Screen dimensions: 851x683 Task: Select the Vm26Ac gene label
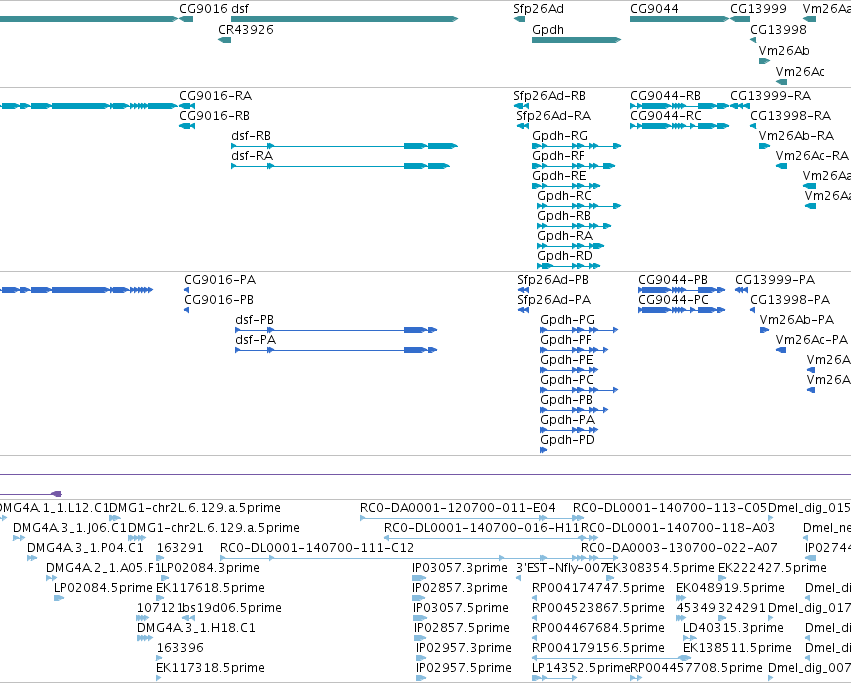(x=800, y=72)
